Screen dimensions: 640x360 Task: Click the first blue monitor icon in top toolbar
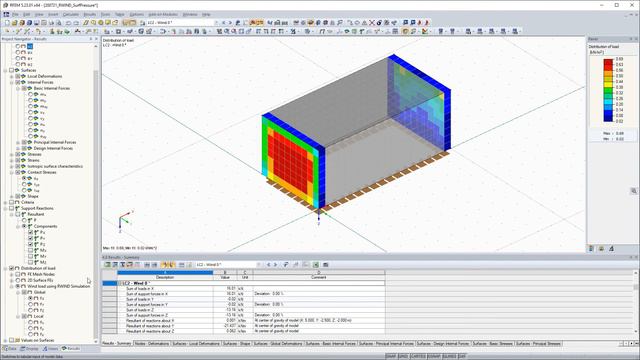click(405, 23)
